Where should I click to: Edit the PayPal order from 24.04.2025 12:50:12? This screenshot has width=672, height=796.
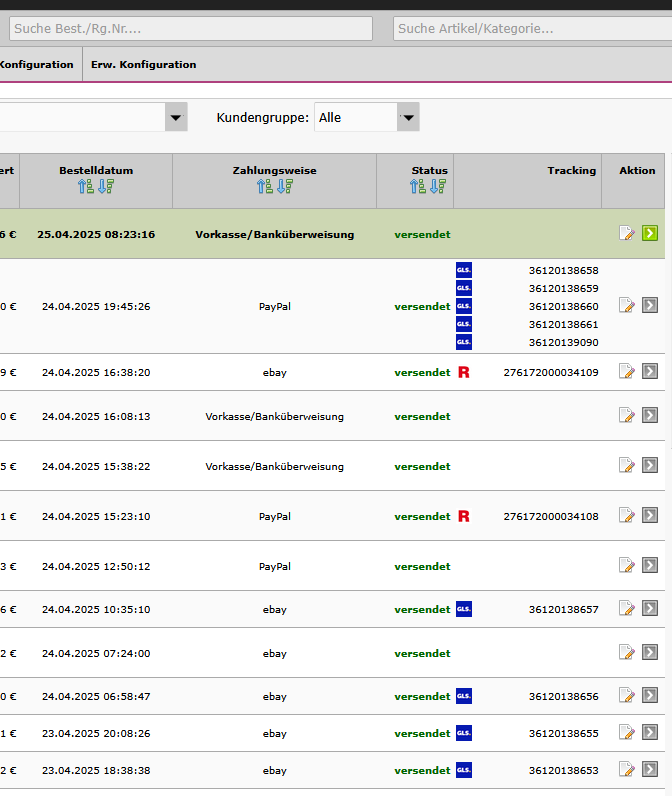[627, 566]
